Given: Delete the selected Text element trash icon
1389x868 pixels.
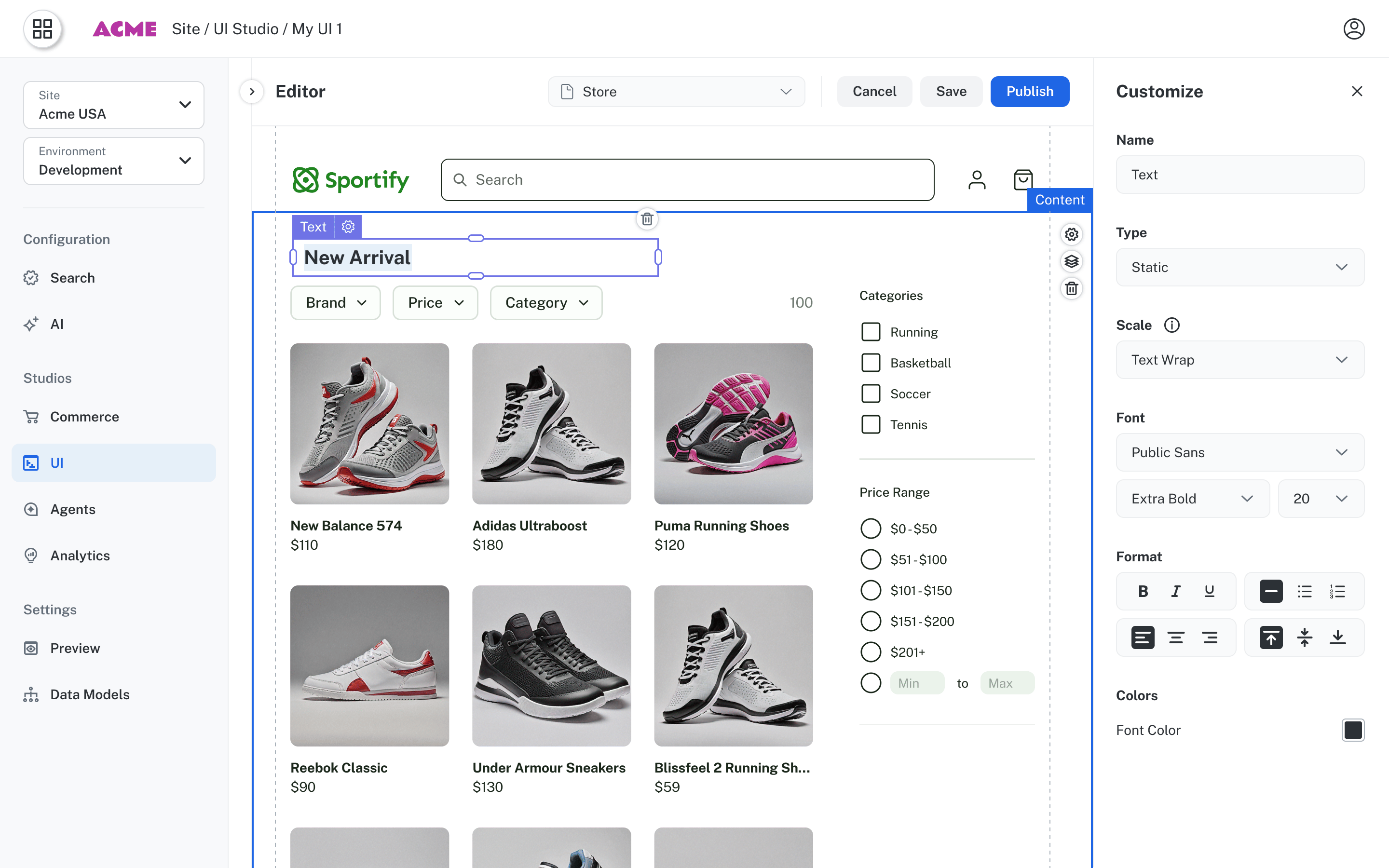Looking at the screenshot, I should [647, 219].
